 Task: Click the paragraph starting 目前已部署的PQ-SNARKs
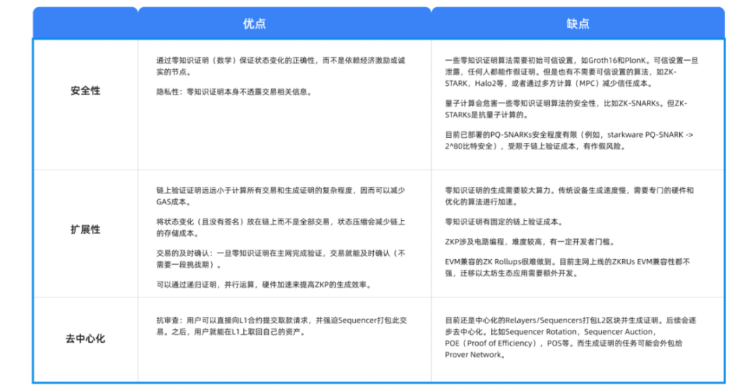569,141
